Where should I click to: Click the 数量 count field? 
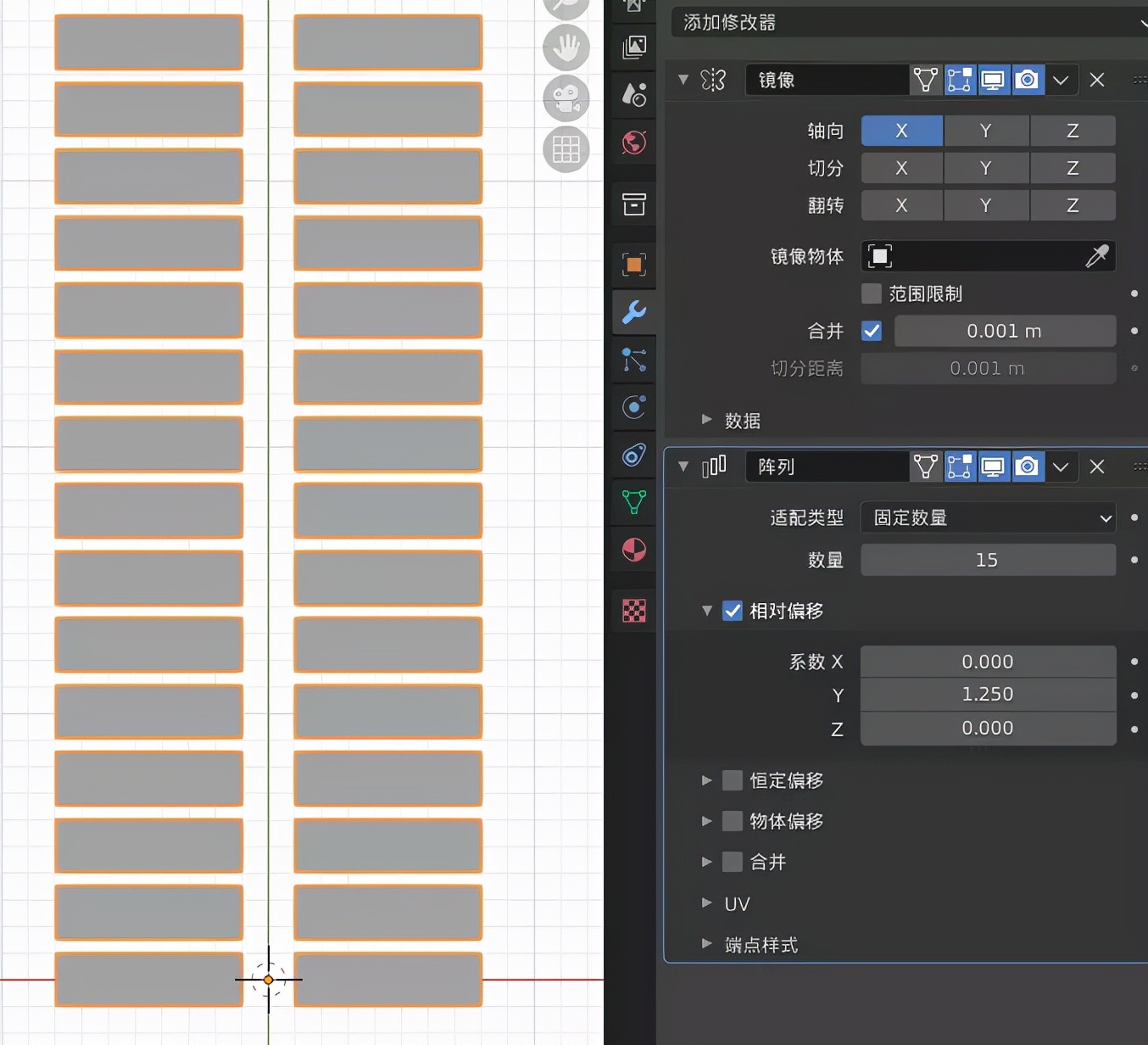tap(988, 560)
